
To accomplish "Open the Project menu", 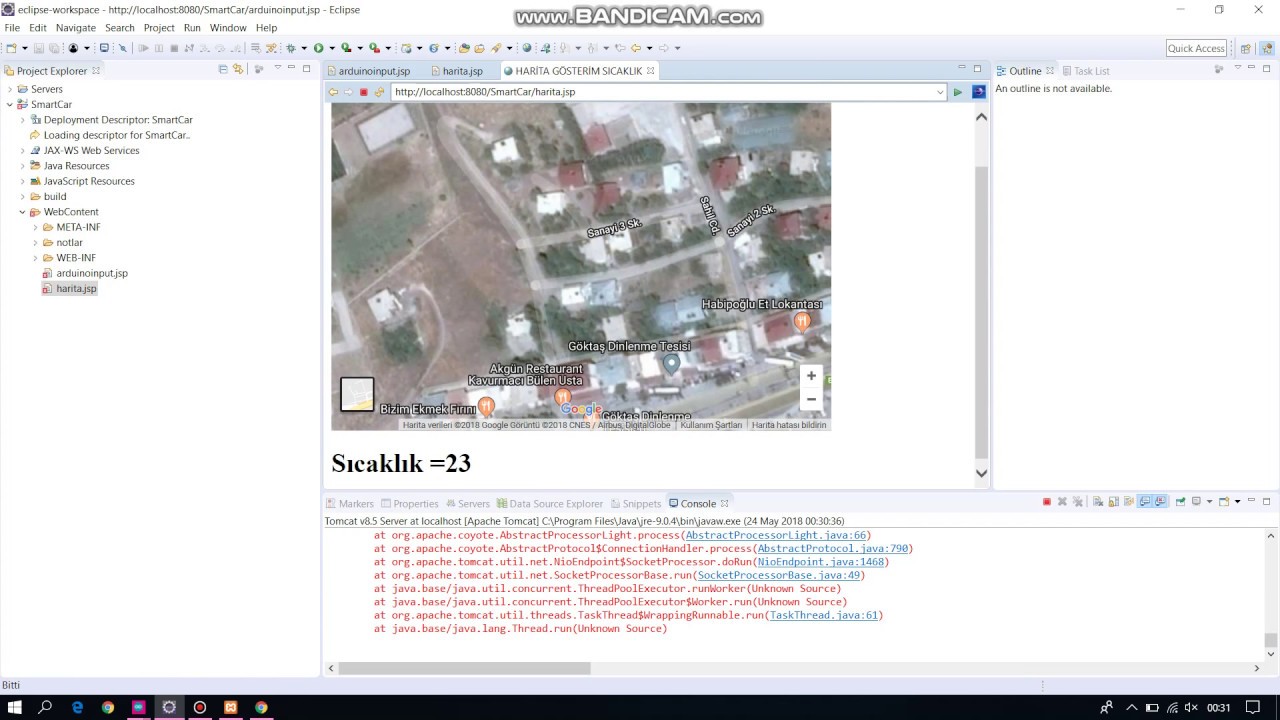I will [x=159, y=28].
